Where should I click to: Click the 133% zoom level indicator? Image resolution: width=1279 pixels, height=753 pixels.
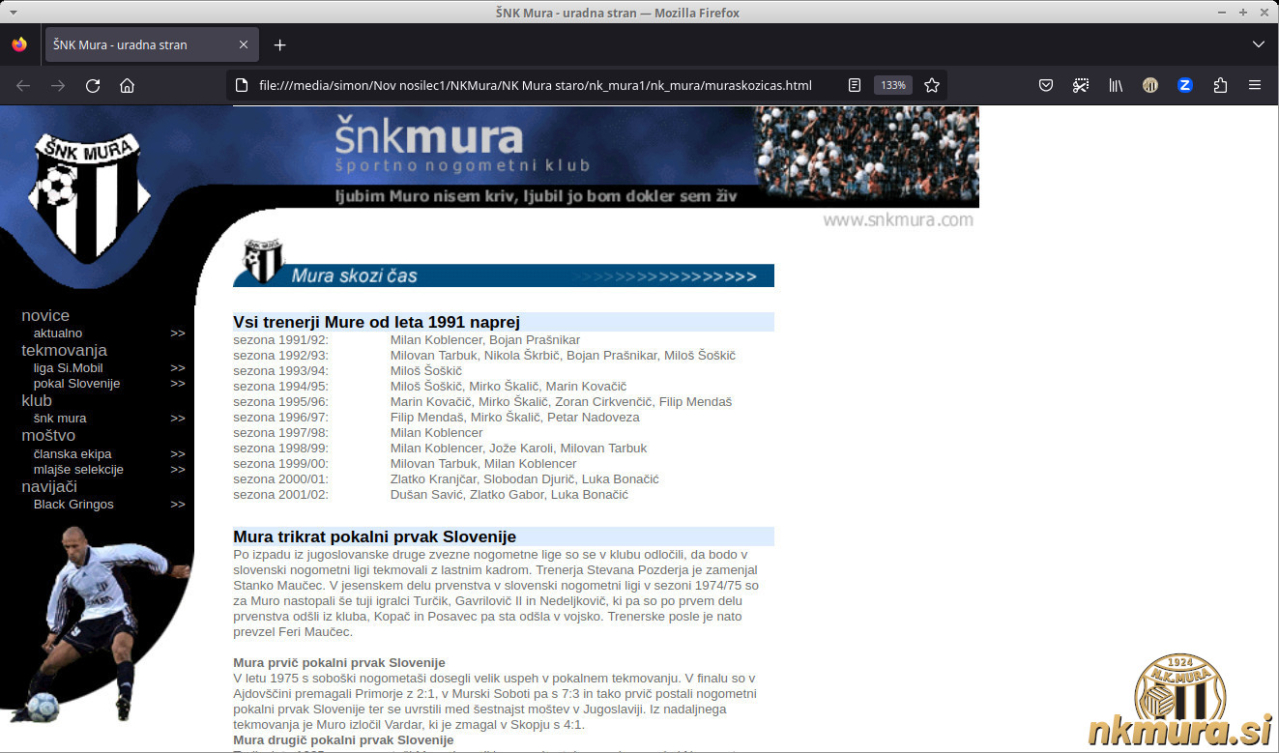tap(893, 86)
